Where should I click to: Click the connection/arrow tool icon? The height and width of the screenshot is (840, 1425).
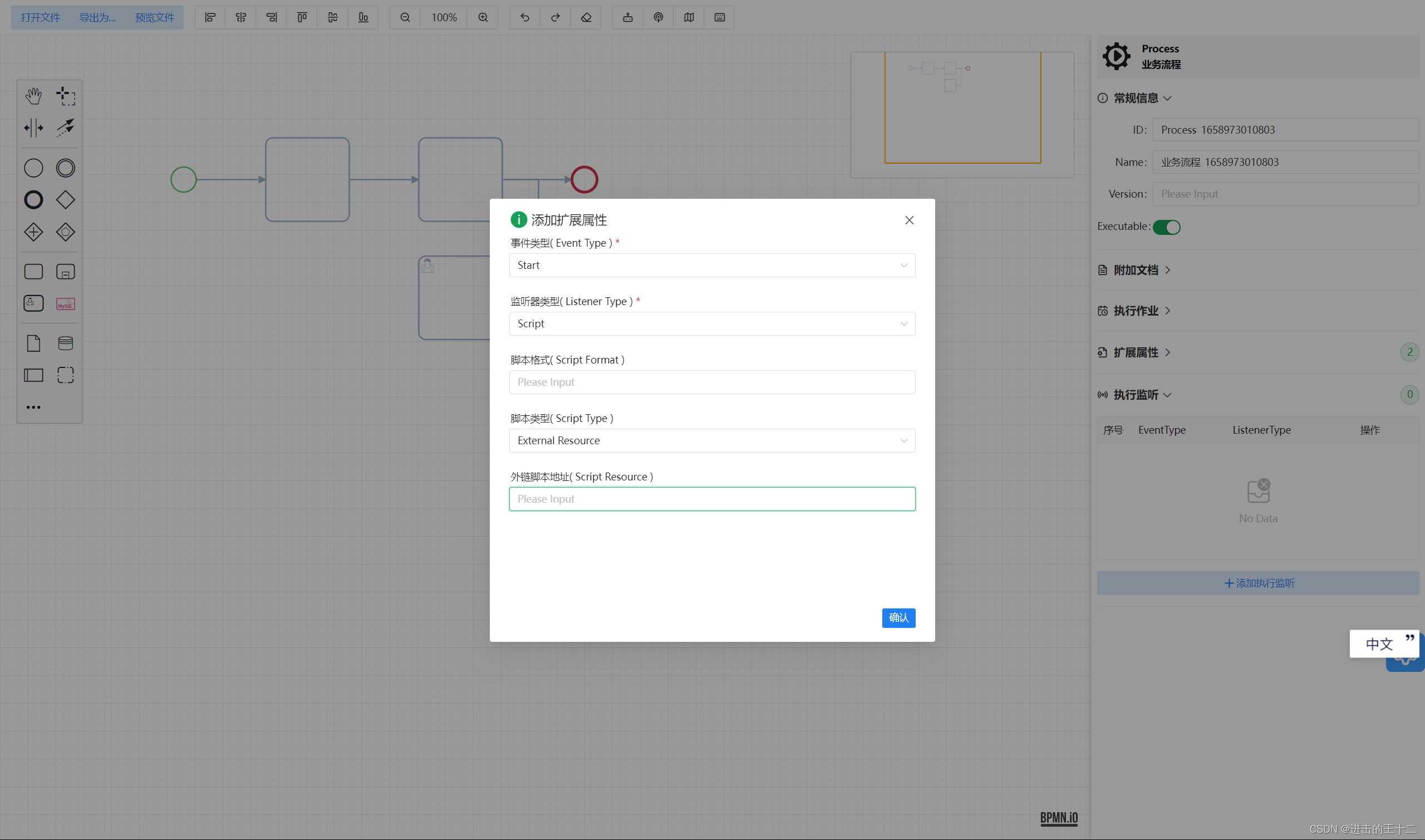pyautogui.click(x=65, y=126)
